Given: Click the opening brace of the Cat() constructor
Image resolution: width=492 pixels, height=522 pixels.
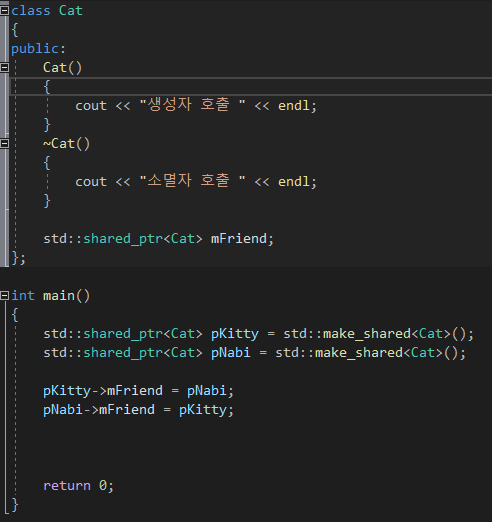Looking at the screenshot, I should [47, 87].
